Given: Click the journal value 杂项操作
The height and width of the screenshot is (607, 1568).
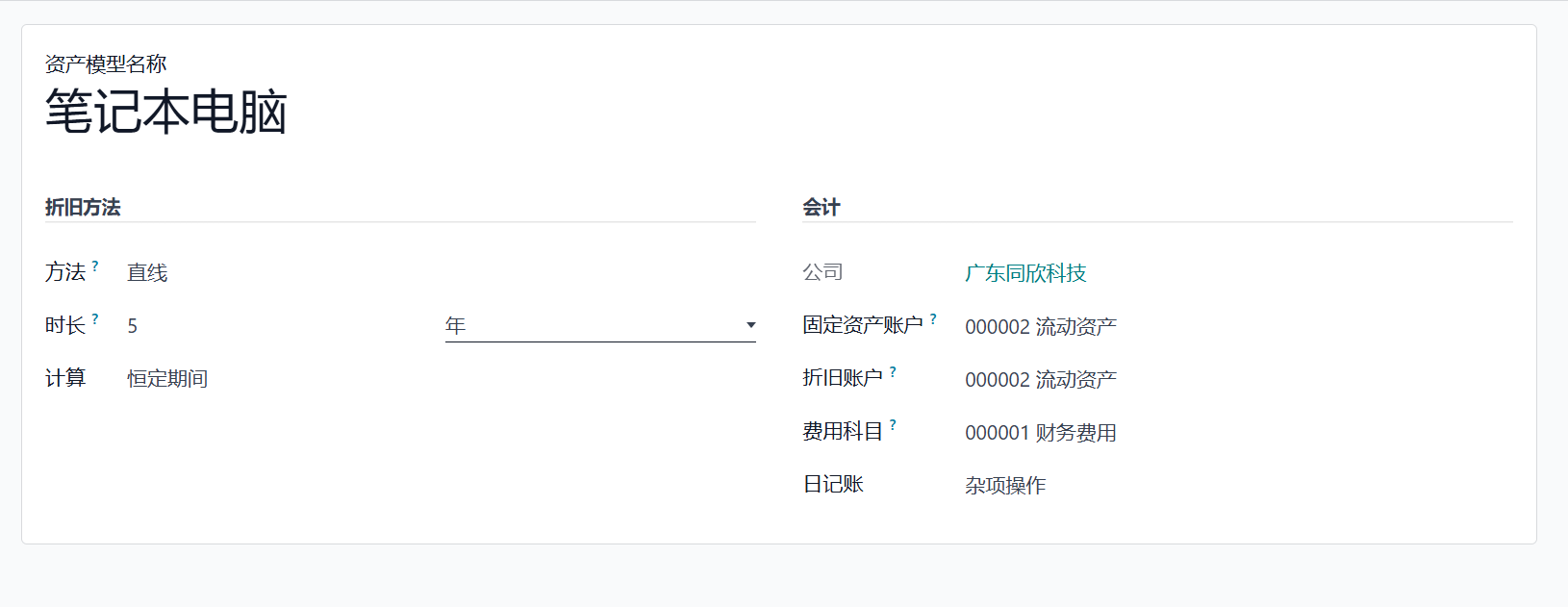Looking at the screenshot, I should 1005,486.
